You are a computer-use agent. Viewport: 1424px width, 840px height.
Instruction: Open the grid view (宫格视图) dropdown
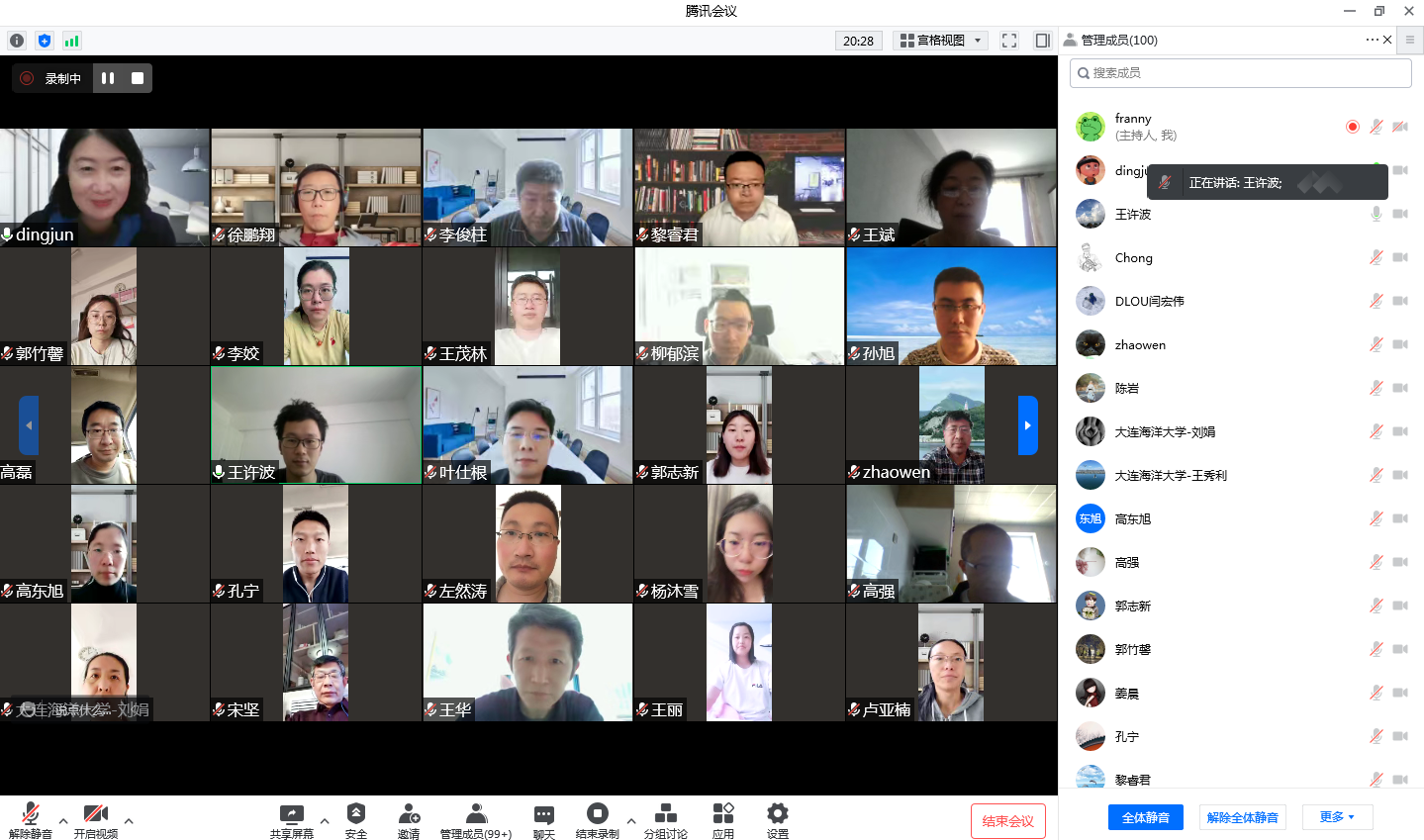[940, 41]
